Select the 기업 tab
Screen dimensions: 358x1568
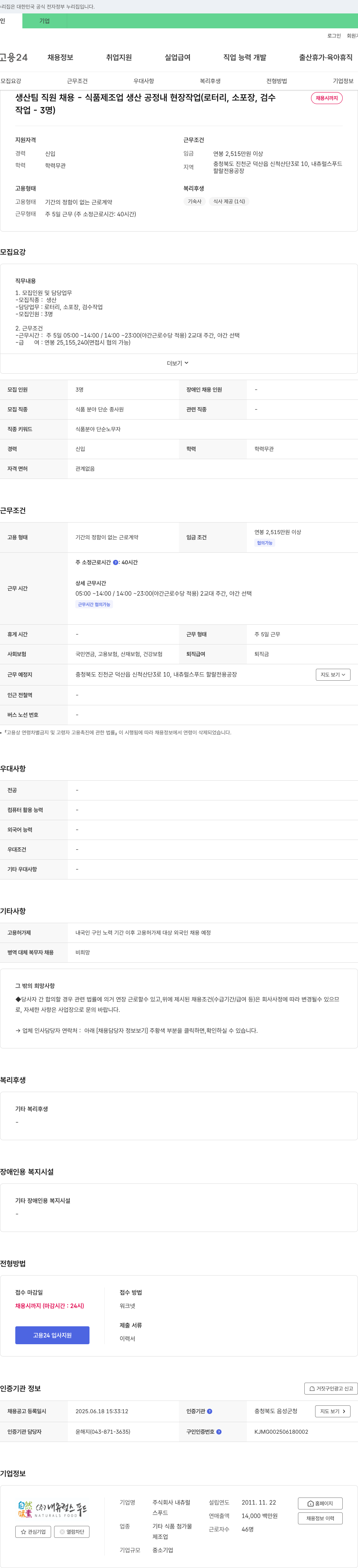(x=44, y=21)
